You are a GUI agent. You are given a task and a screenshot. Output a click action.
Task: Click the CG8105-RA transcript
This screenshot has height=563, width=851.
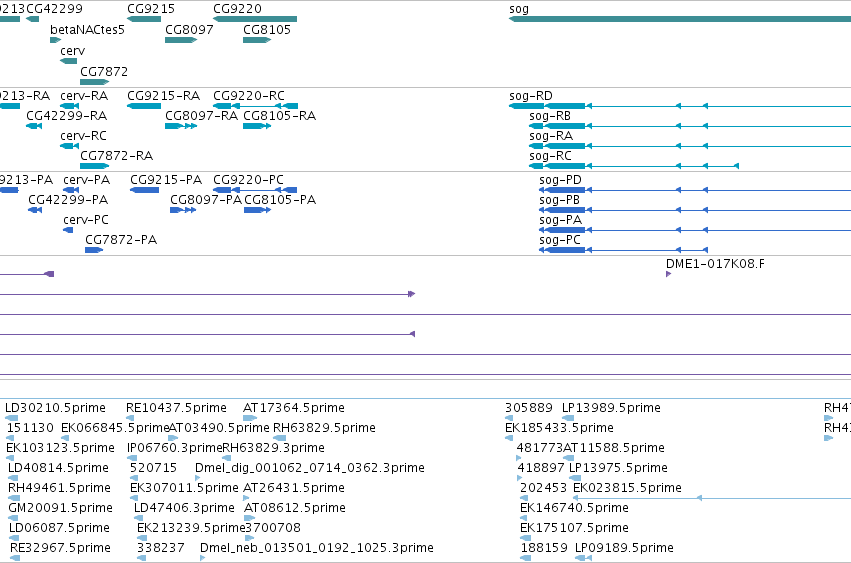point(257,126)
